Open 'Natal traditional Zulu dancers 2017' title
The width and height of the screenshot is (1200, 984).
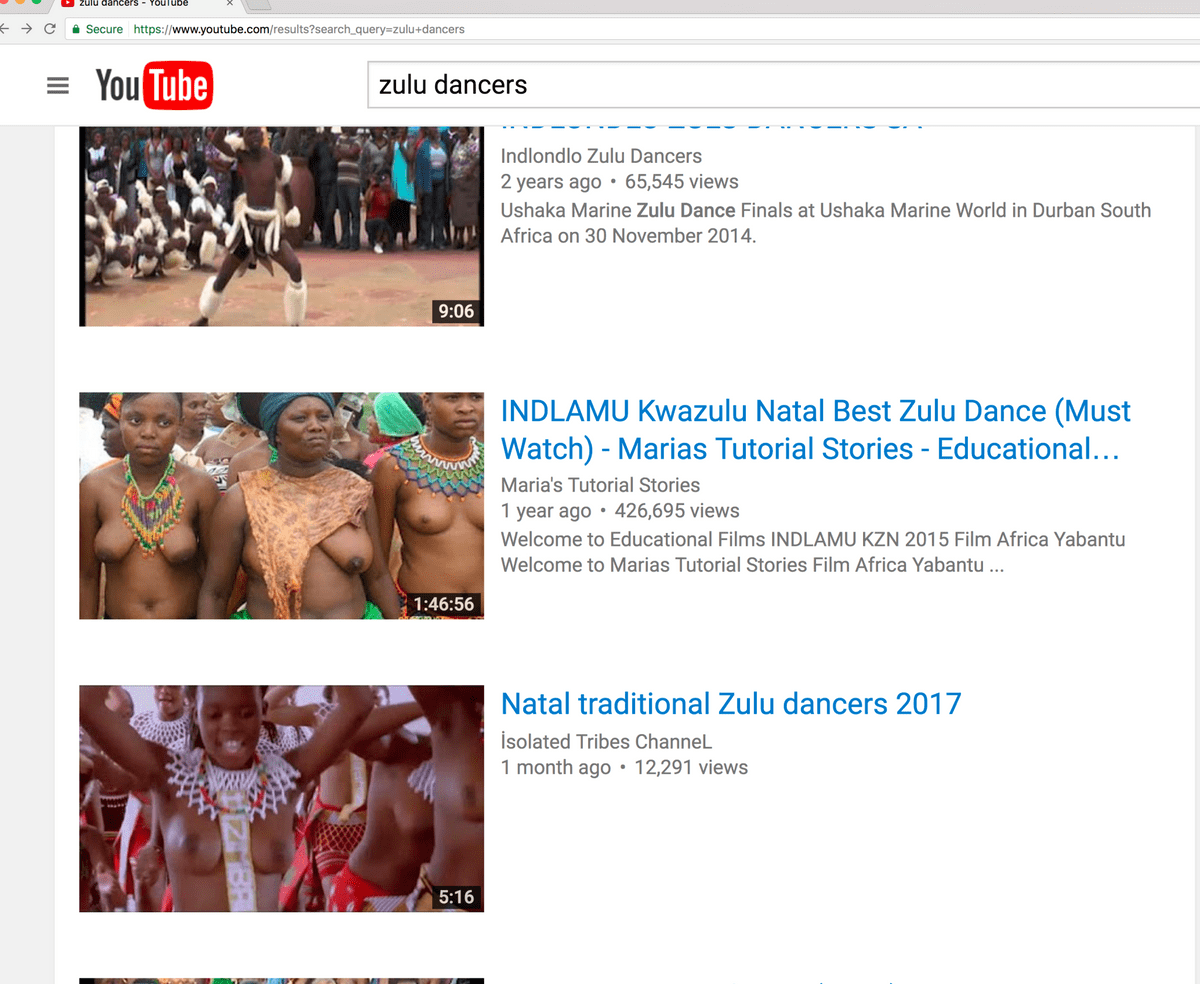coord(731,704)
